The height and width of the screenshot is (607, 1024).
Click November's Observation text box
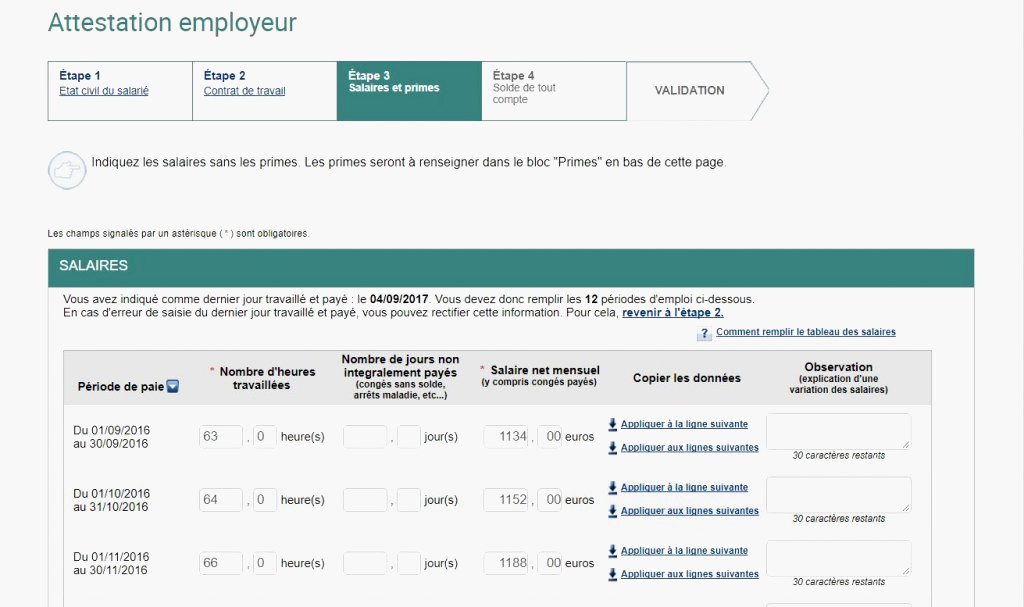click(838, 557)
